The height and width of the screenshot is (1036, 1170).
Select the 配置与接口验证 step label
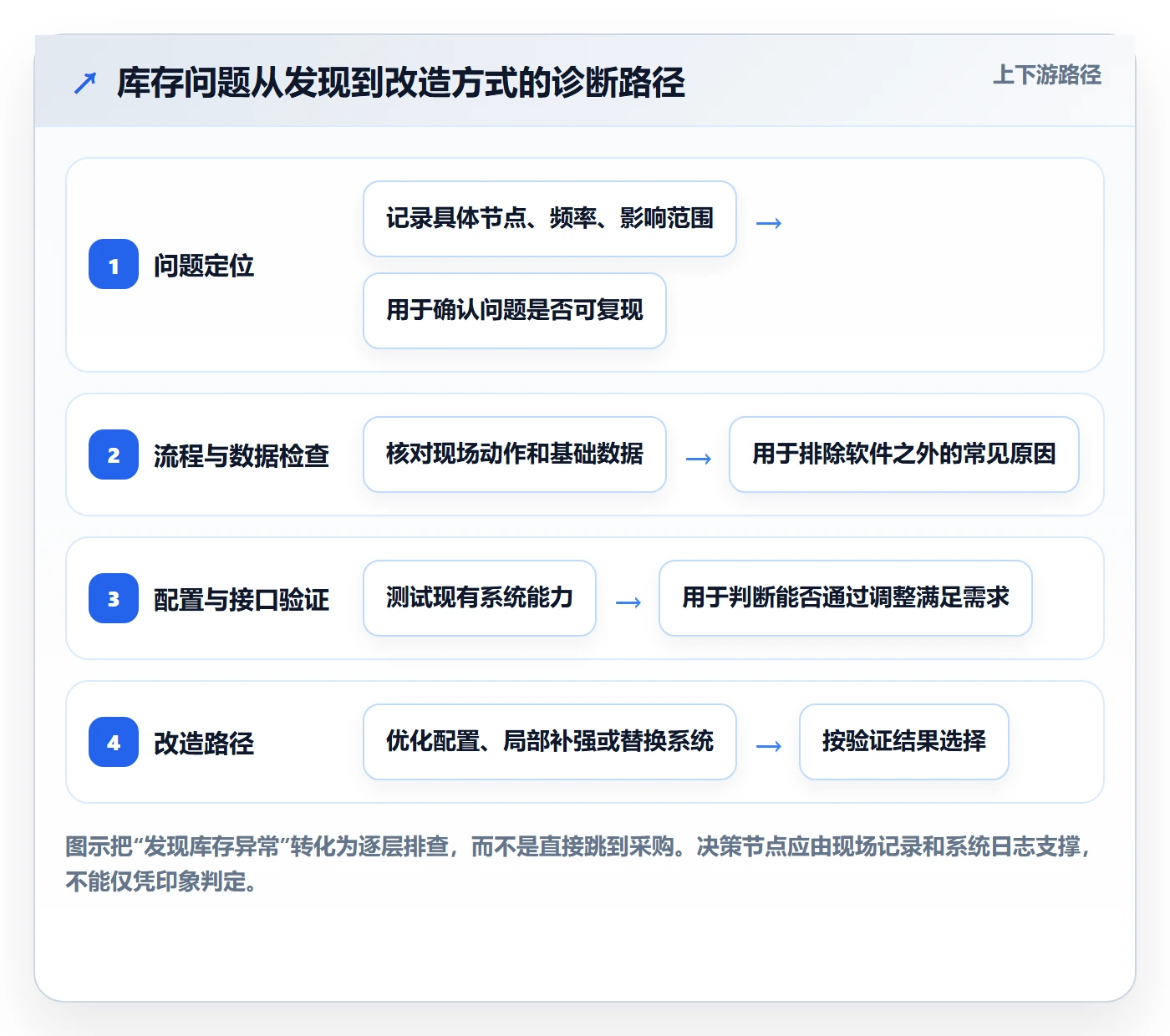click(242, 600)
